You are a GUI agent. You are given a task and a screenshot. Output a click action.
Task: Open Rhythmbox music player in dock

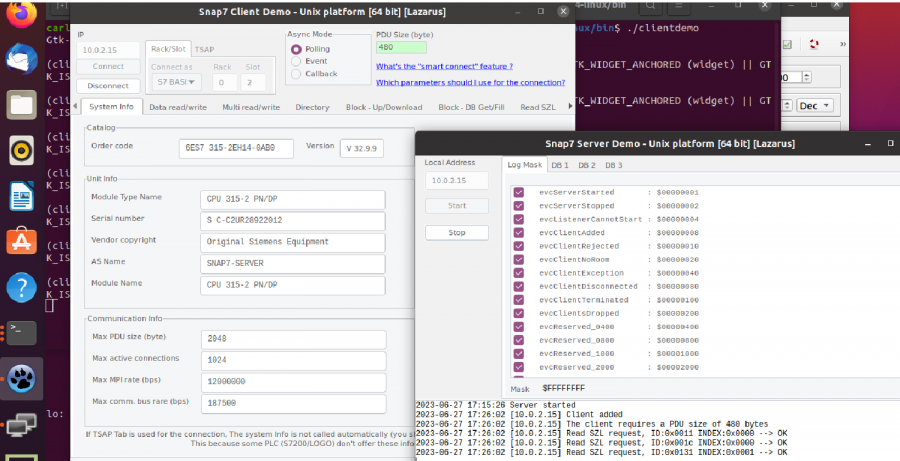point(22,150)
